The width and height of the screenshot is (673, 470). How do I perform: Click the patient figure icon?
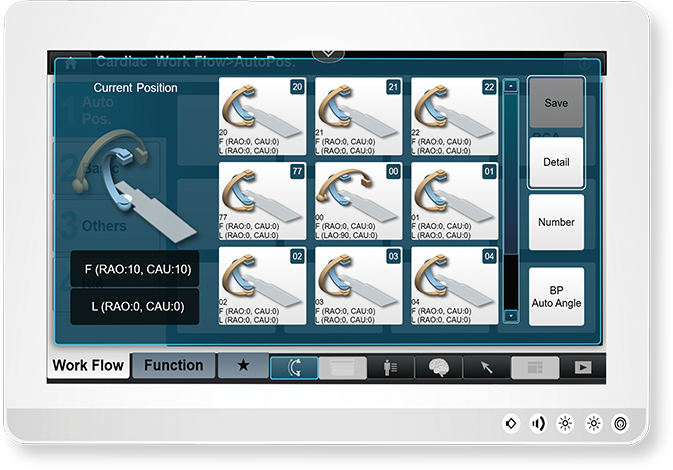[x=390, y=367]
